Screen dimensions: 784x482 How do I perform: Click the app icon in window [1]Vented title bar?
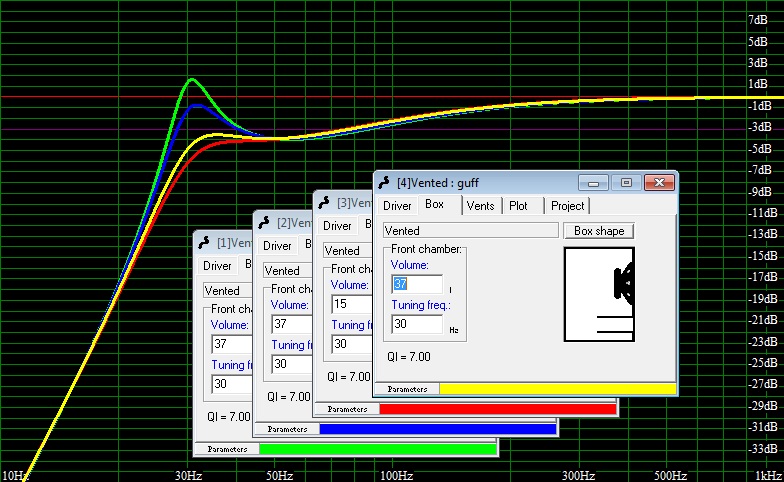point(204,242)
